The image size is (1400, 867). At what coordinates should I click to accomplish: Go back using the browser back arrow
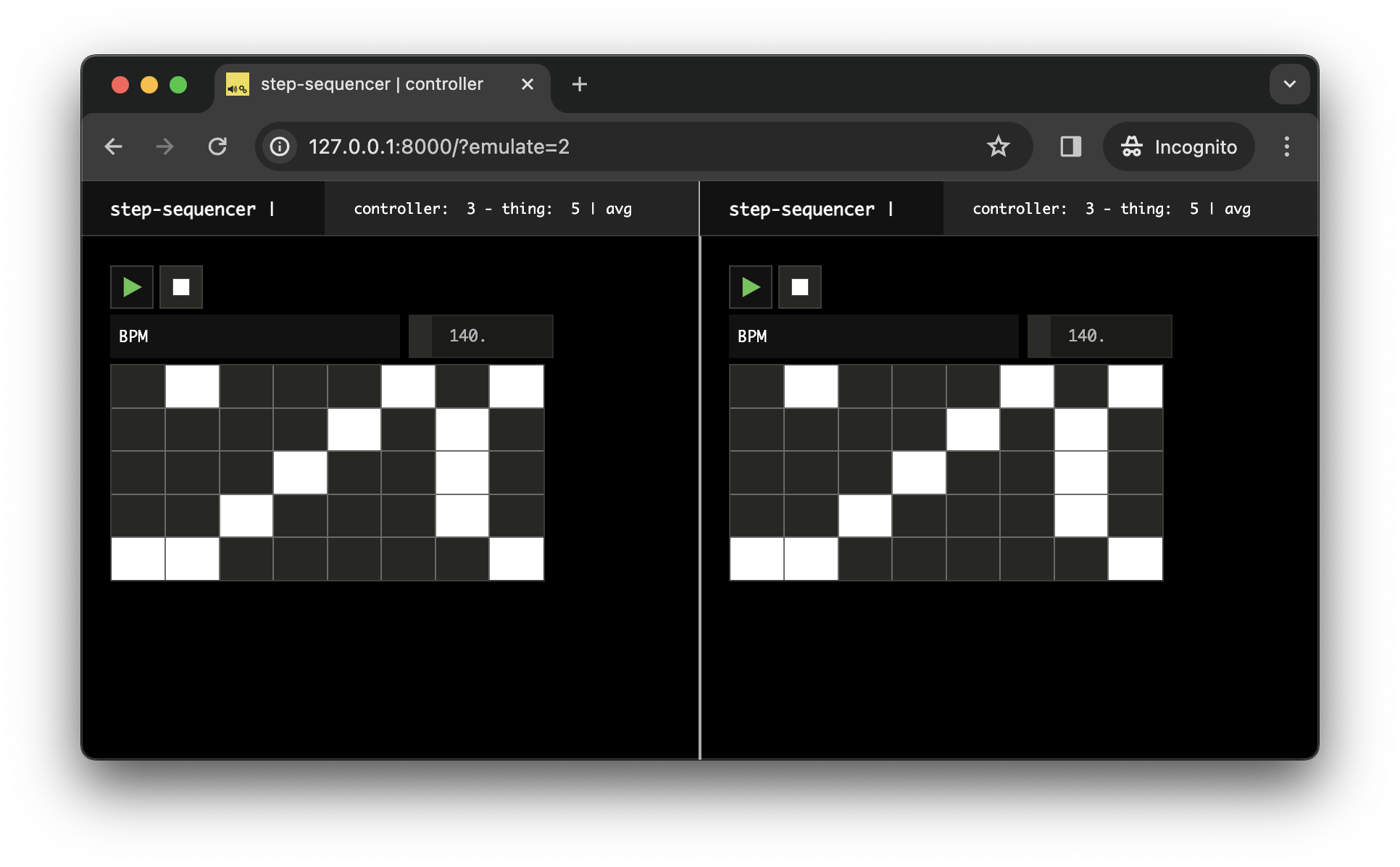pos(114,146)
